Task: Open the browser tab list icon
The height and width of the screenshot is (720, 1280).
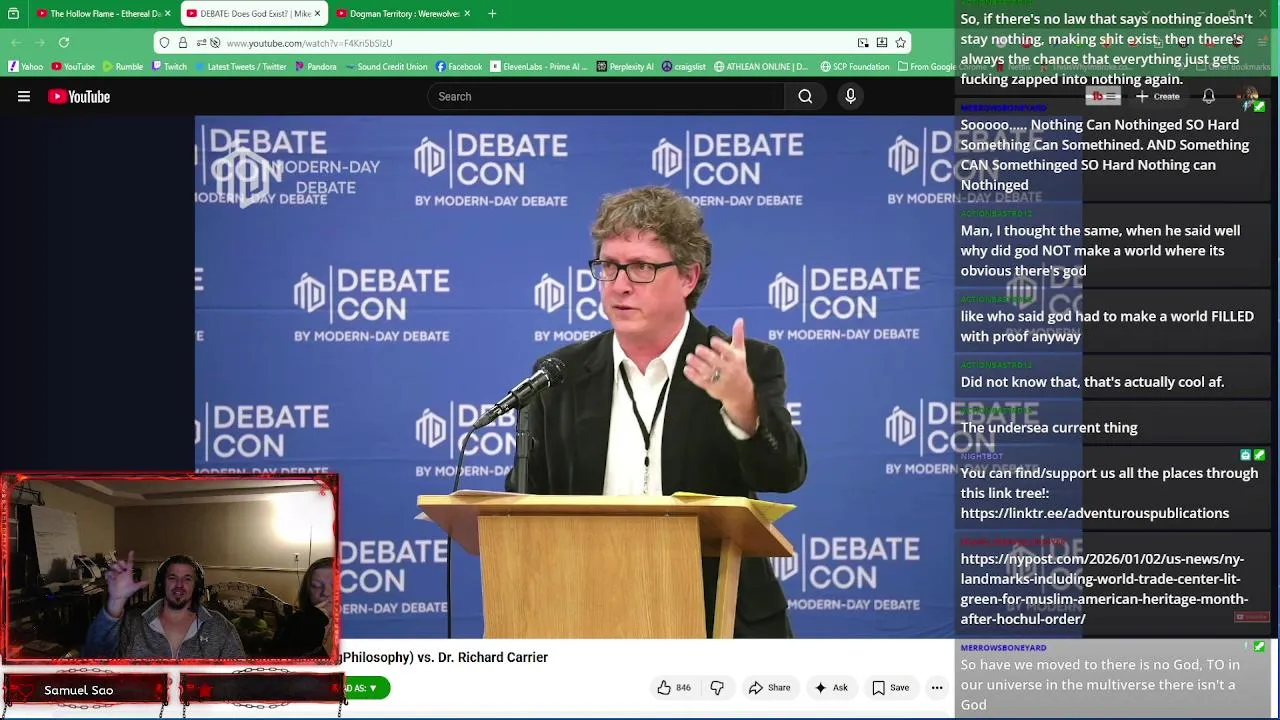Action: coord(13,14)
